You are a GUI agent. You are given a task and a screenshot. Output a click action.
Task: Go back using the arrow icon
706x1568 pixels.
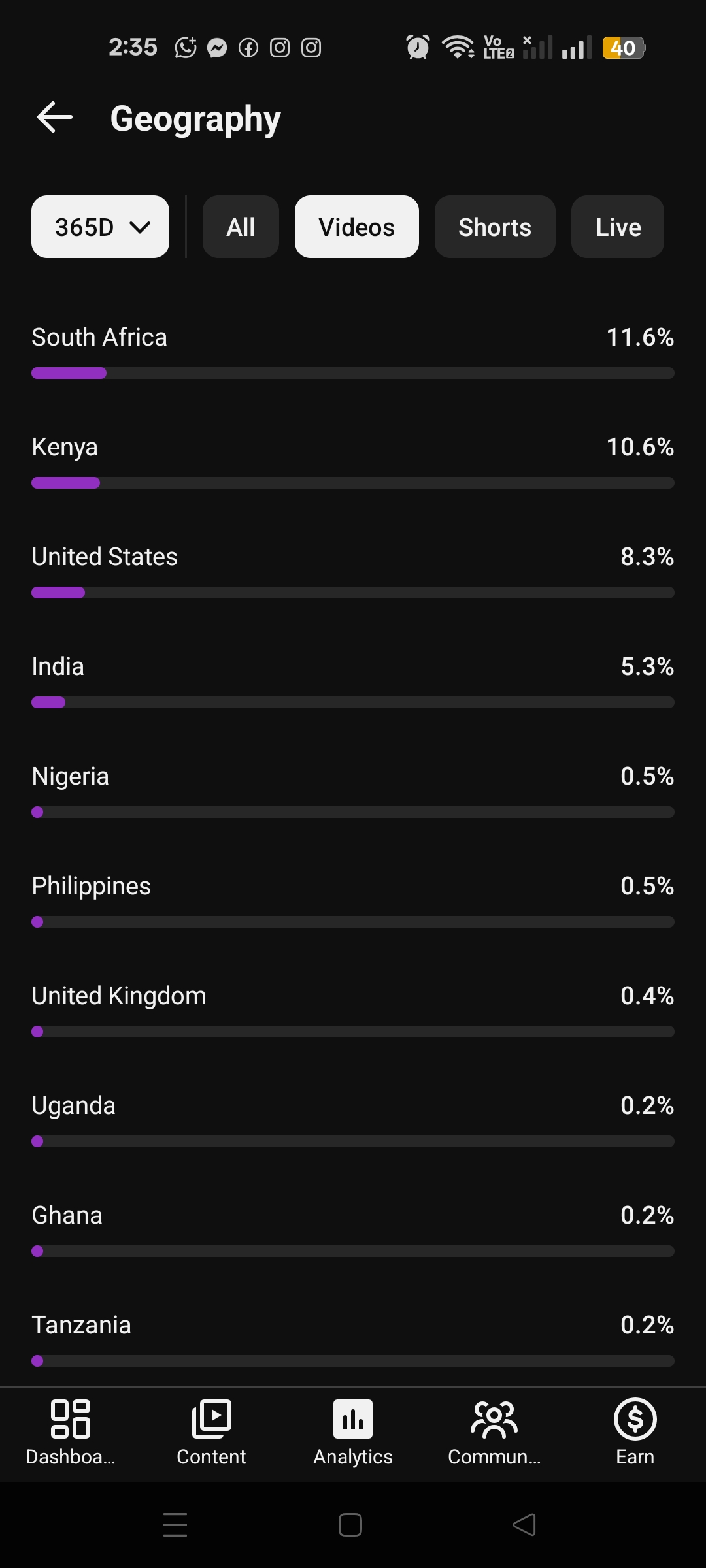click(54, 118)
